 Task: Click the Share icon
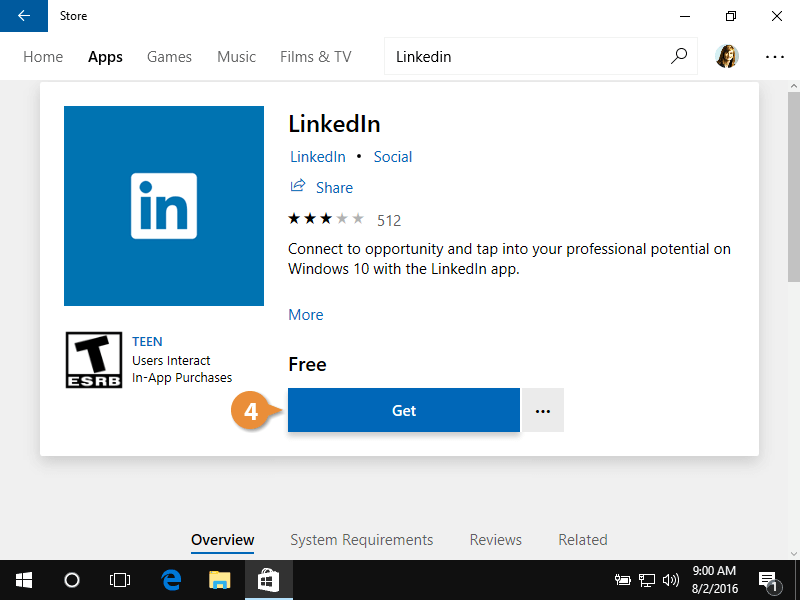point(298,186)
